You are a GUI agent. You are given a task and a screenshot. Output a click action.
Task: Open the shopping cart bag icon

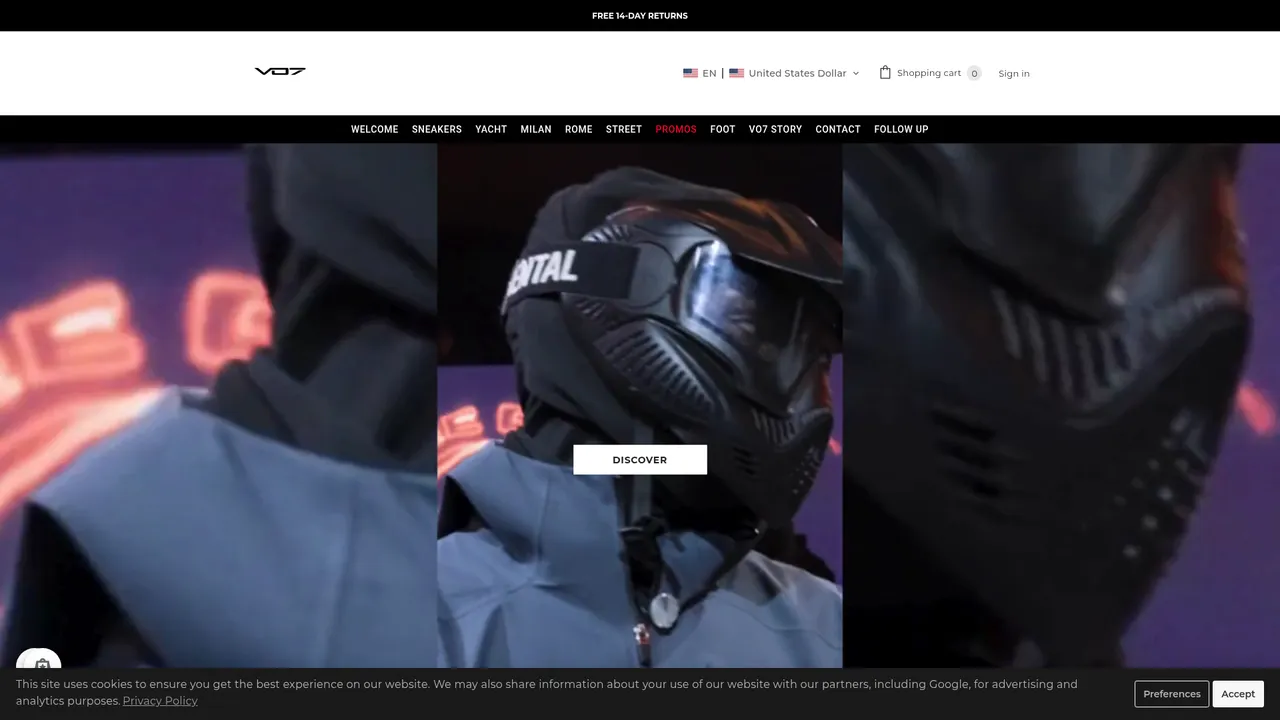(x=885, y=72)
